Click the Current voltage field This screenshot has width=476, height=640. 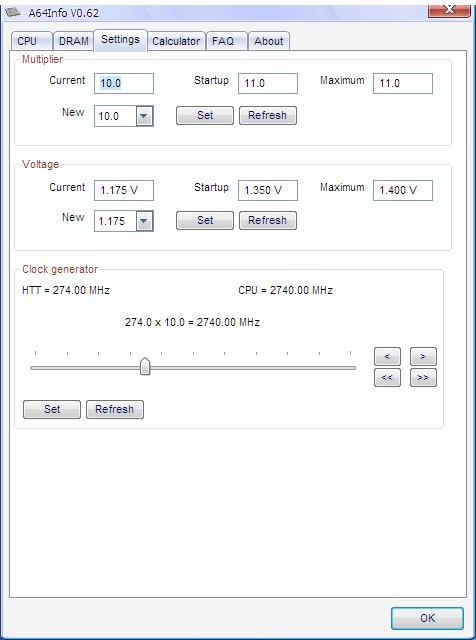pyautogui.click(x=124, y=190)
